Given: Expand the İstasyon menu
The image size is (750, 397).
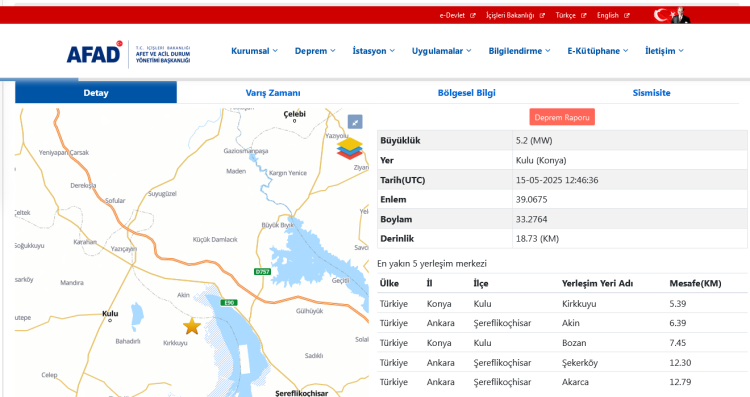Looking at the screenshot, I should coord(374,51).
